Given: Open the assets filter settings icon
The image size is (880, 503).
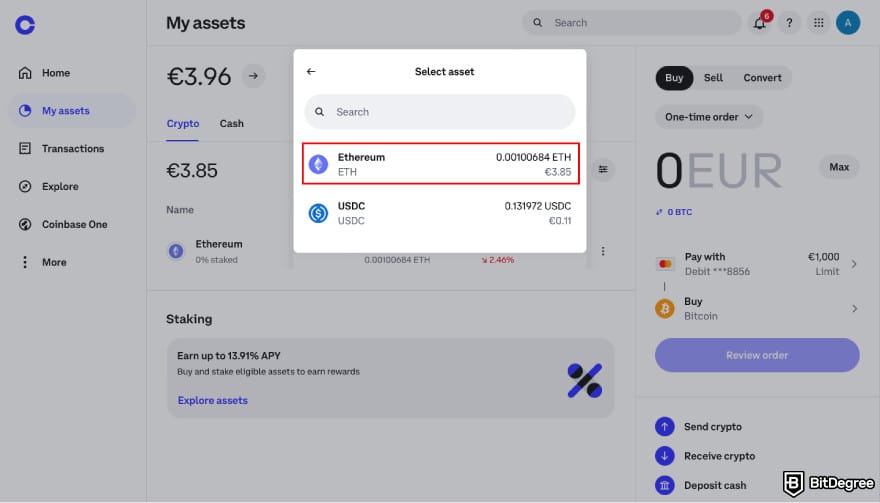Looking at the screenshot, I should (x=603, y=170).
